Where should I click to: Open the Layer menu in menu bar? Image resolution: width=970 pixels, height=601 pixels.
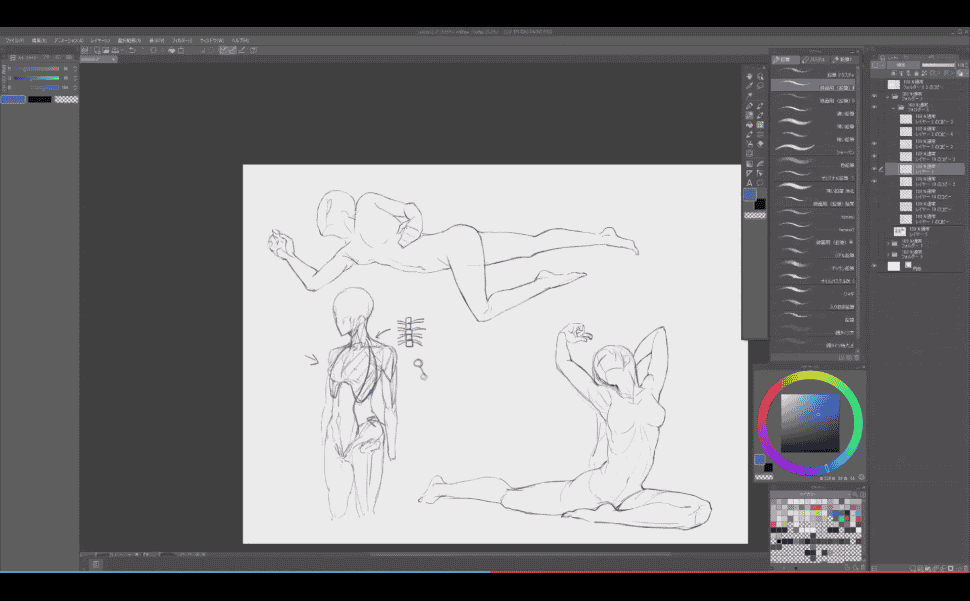(100, 40)
